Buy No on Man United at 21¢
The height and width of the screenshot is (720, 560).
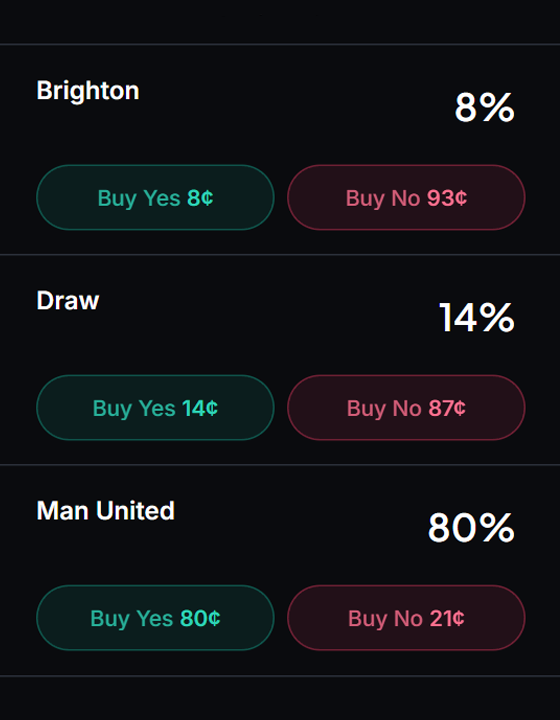(406, 618)
